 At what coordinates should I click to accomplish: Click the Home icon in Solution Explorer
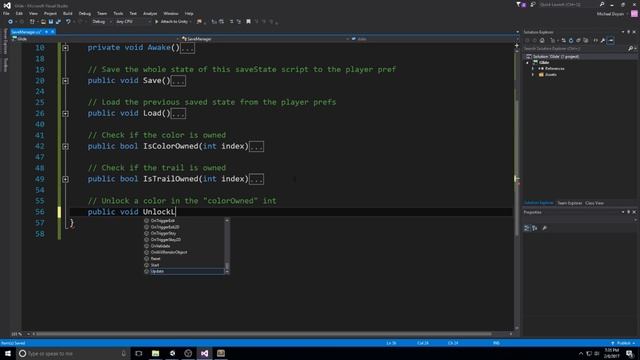(x=542, y=40)
